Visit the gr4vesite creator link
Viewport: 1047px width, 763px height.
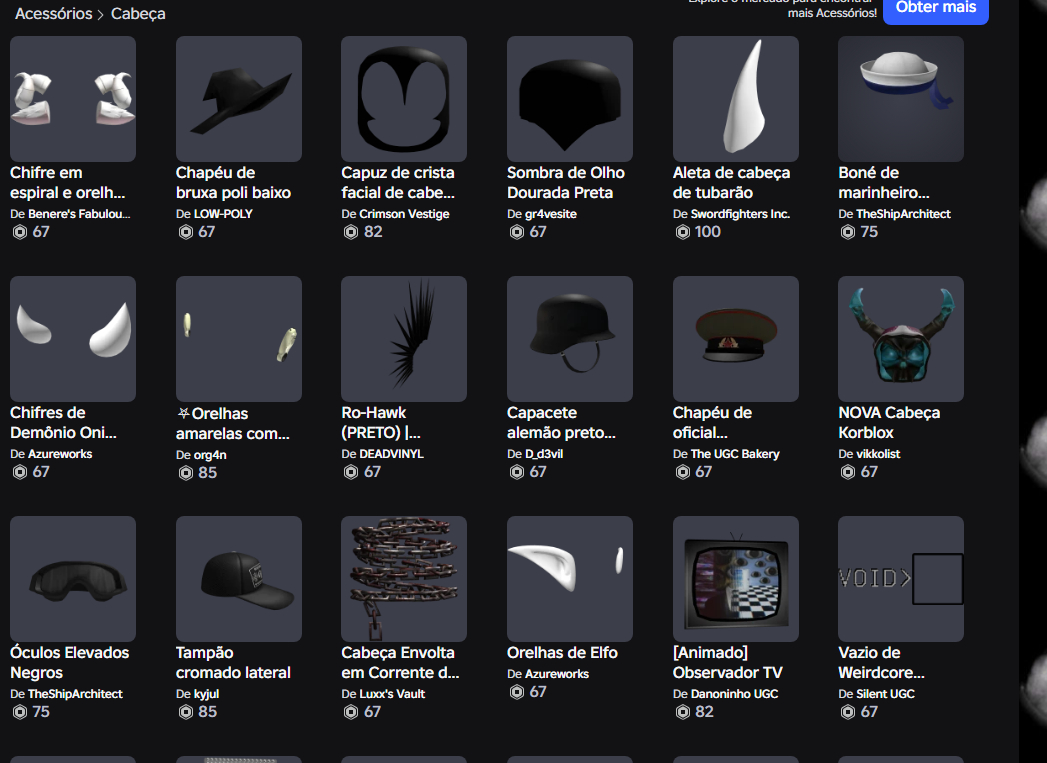[x=550, y=214]
